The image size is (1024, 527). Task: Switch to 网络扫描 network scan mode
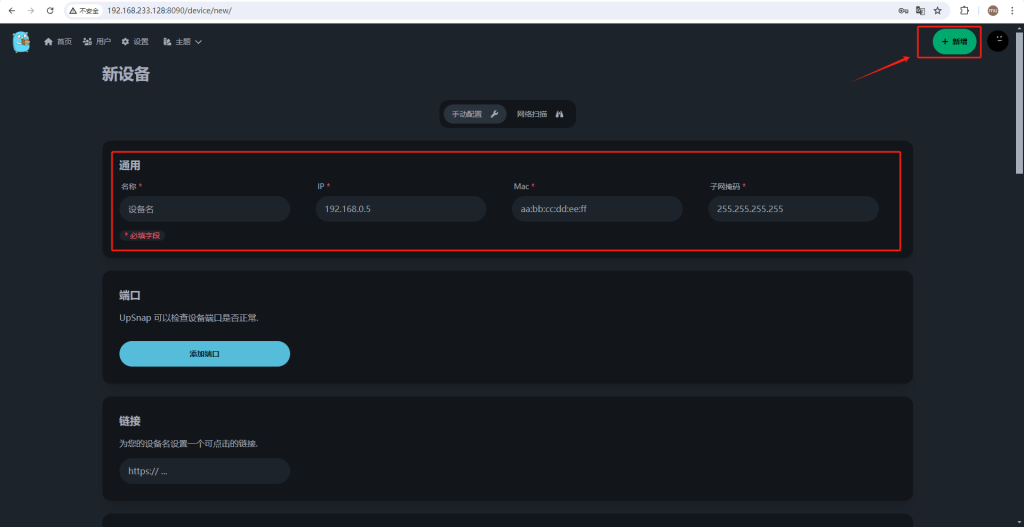coord(540,114)
